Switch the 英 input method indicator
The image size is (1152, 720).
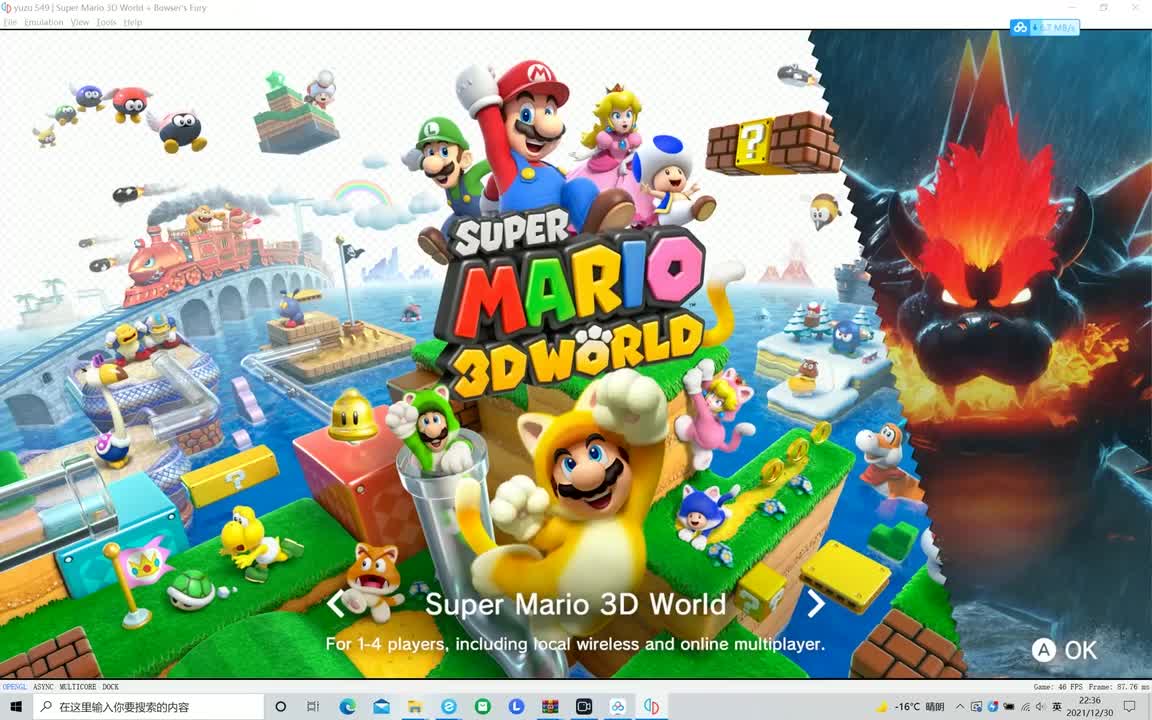(x=1056, y=706)
